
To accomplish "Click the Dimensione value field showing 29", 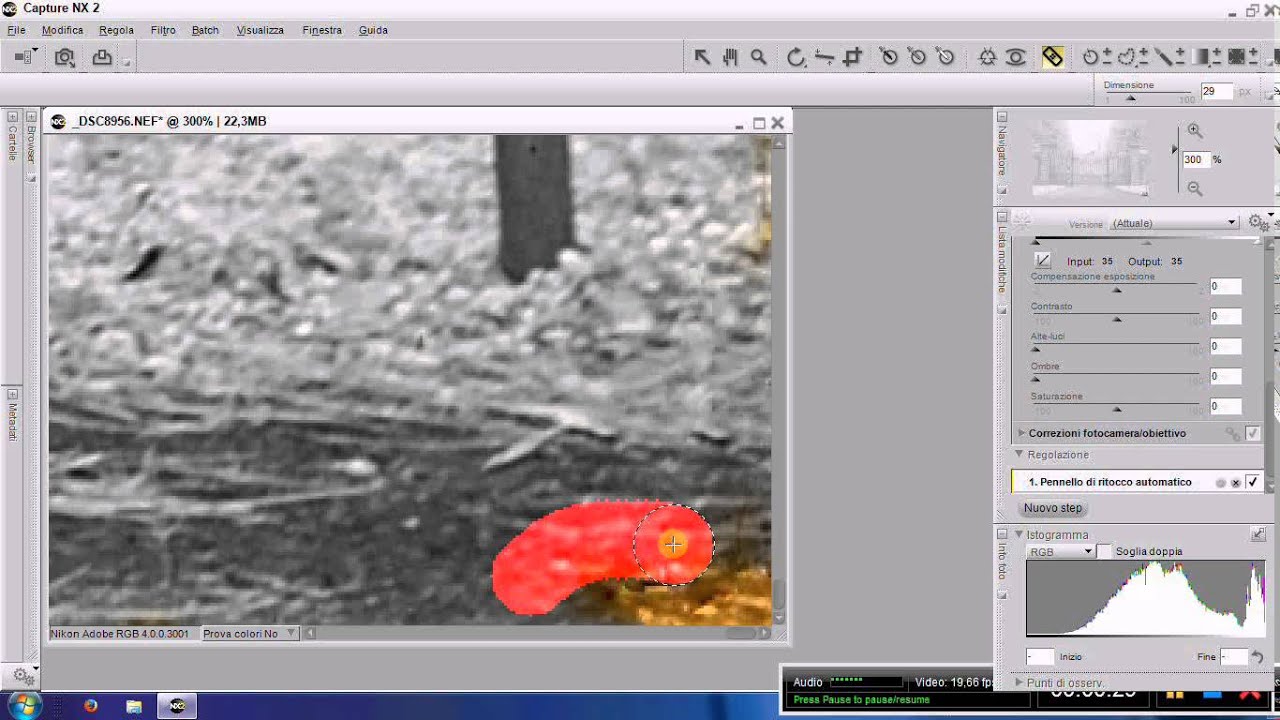I will click(1217, 91).
